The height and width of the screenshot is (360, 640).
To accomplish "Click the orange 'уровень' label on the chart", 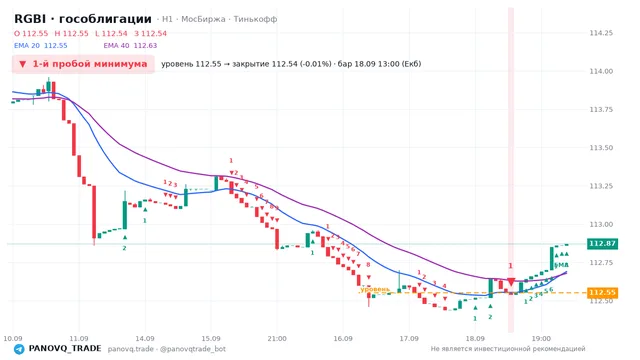I will coord(375,289).
